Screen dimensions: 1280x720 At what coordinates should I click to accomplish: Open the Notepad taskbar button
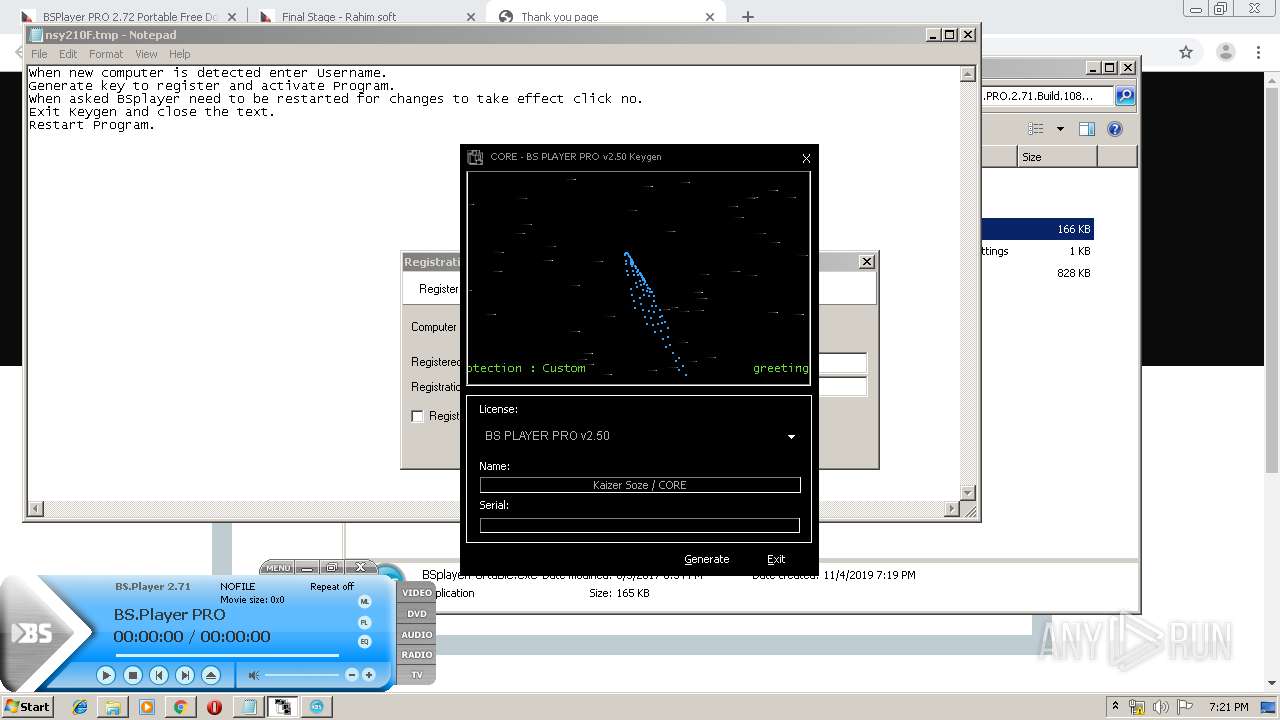coord(248,707)
